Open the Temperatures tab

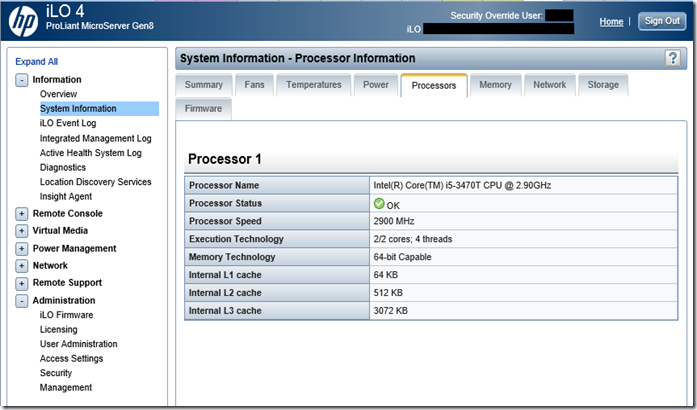(313, 85)
